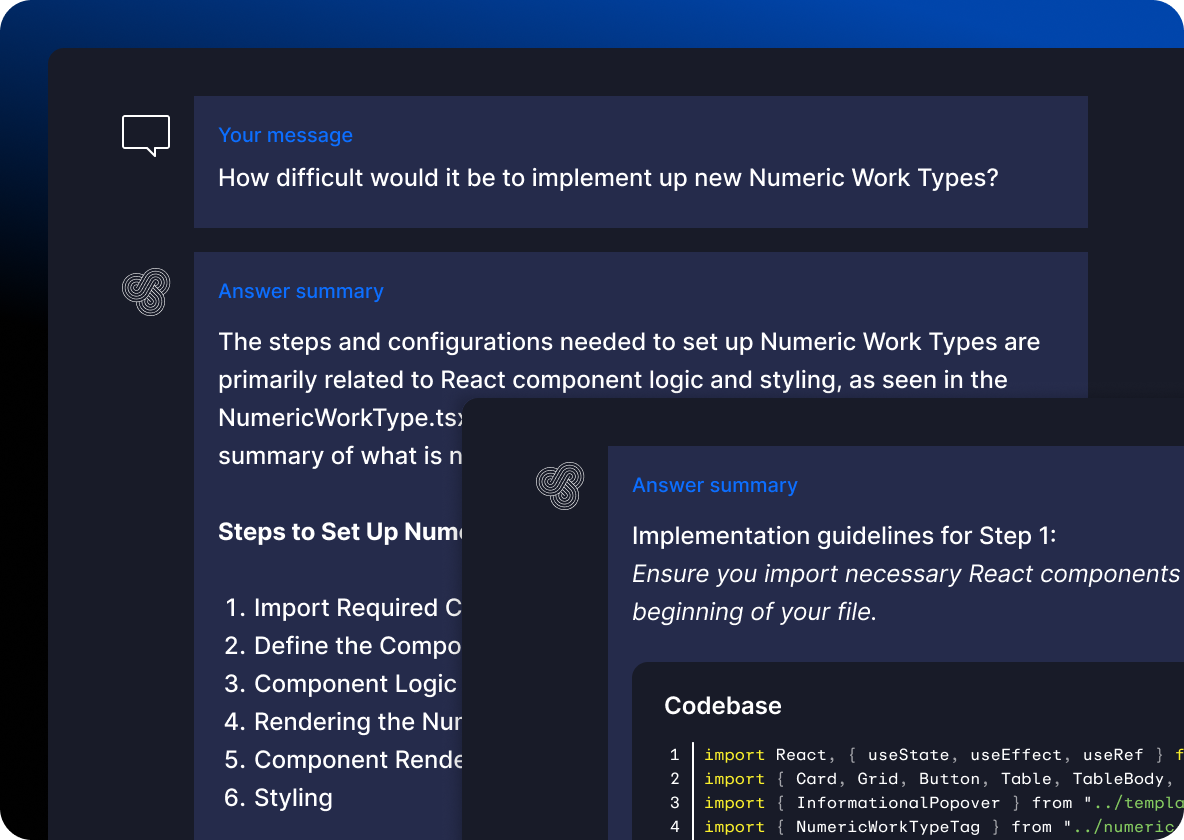Image resolution: width=1184 pixels, height=840 pixels.
Task: Click the question about Numeric Work Types
Action: click(608, 178)
